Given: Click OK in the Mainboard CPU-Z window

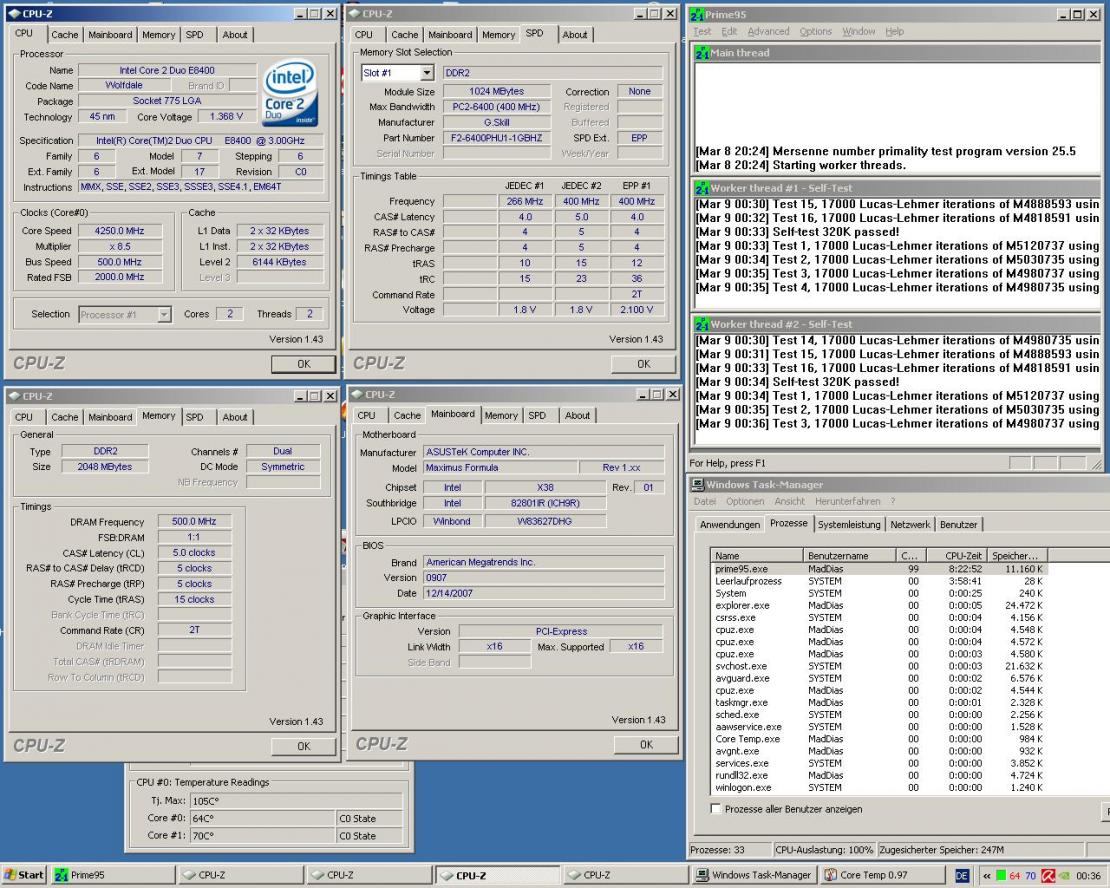Looking at the screenshot, I should pyautogui.click(x=646, y=745).
